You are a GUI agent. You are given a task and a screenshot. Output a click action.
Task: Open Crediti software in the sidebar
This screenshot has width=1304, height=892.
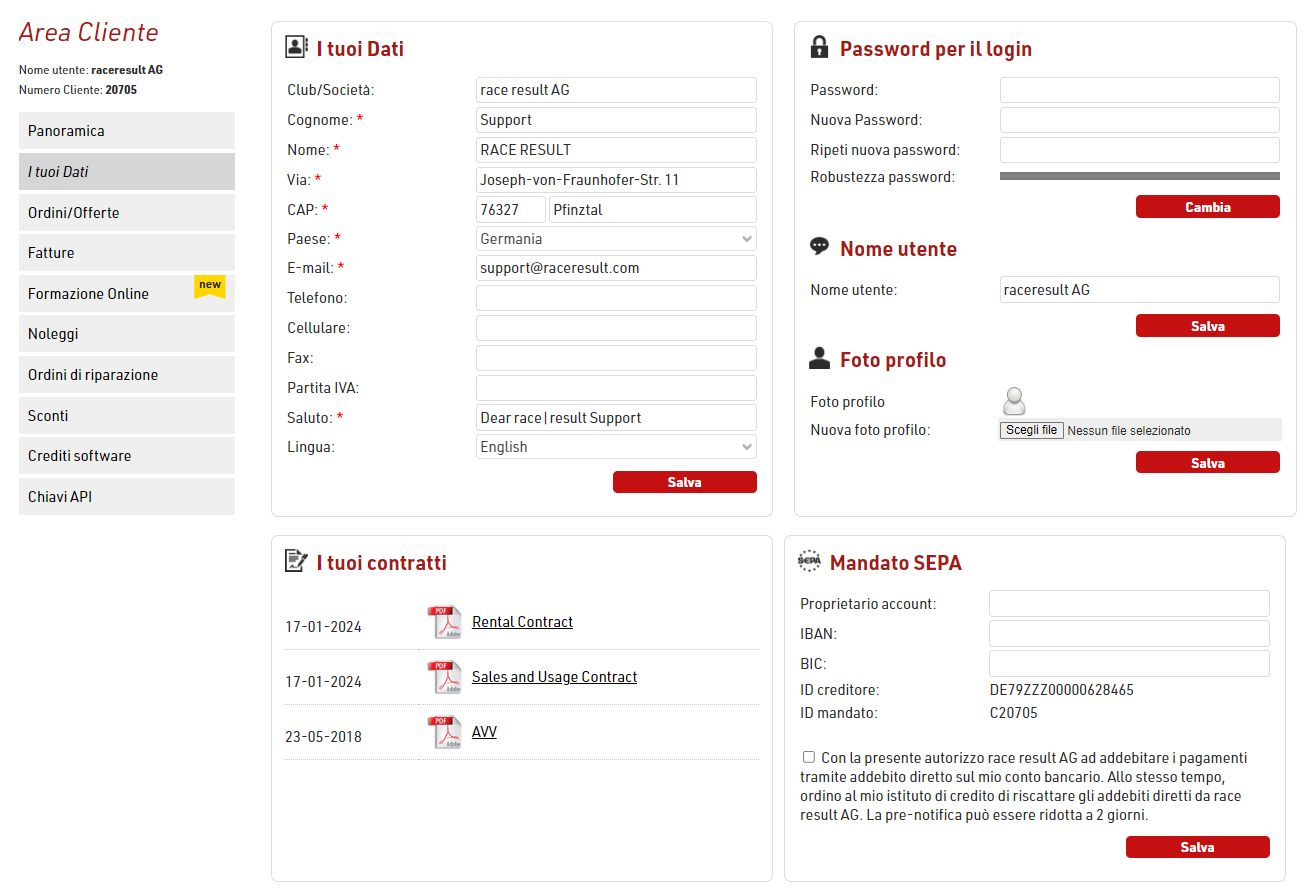point(127,456)
